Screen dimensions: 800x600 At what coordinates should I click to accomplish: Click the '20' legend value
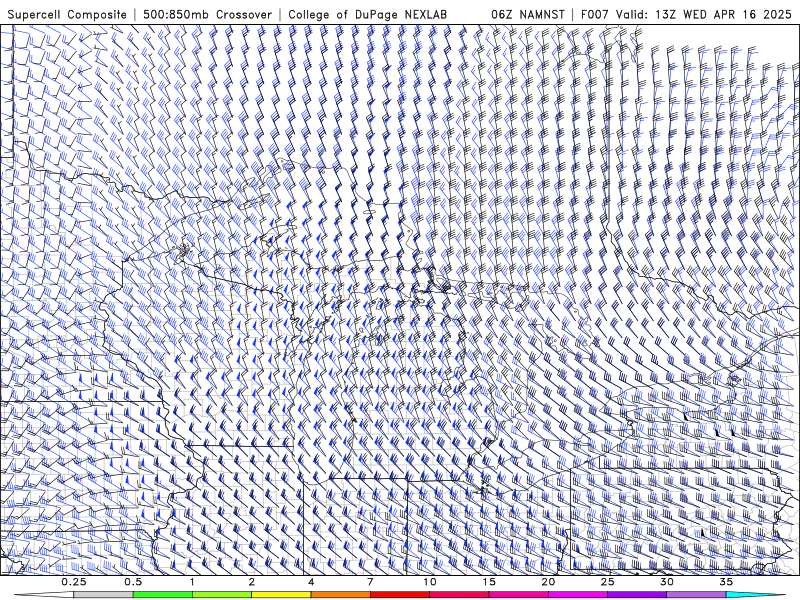click(548, 582)
